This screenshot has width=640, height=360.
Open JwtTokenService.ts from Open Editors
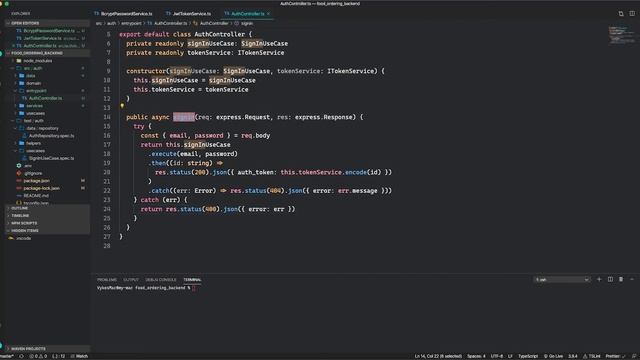click(x=42, y=38)
